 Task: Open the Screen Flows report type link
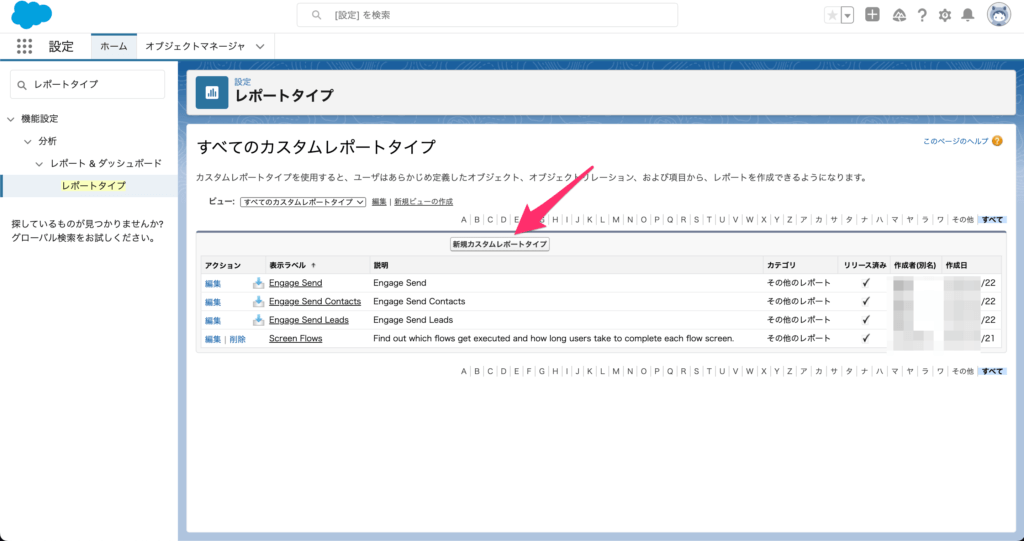pos(295,339)
